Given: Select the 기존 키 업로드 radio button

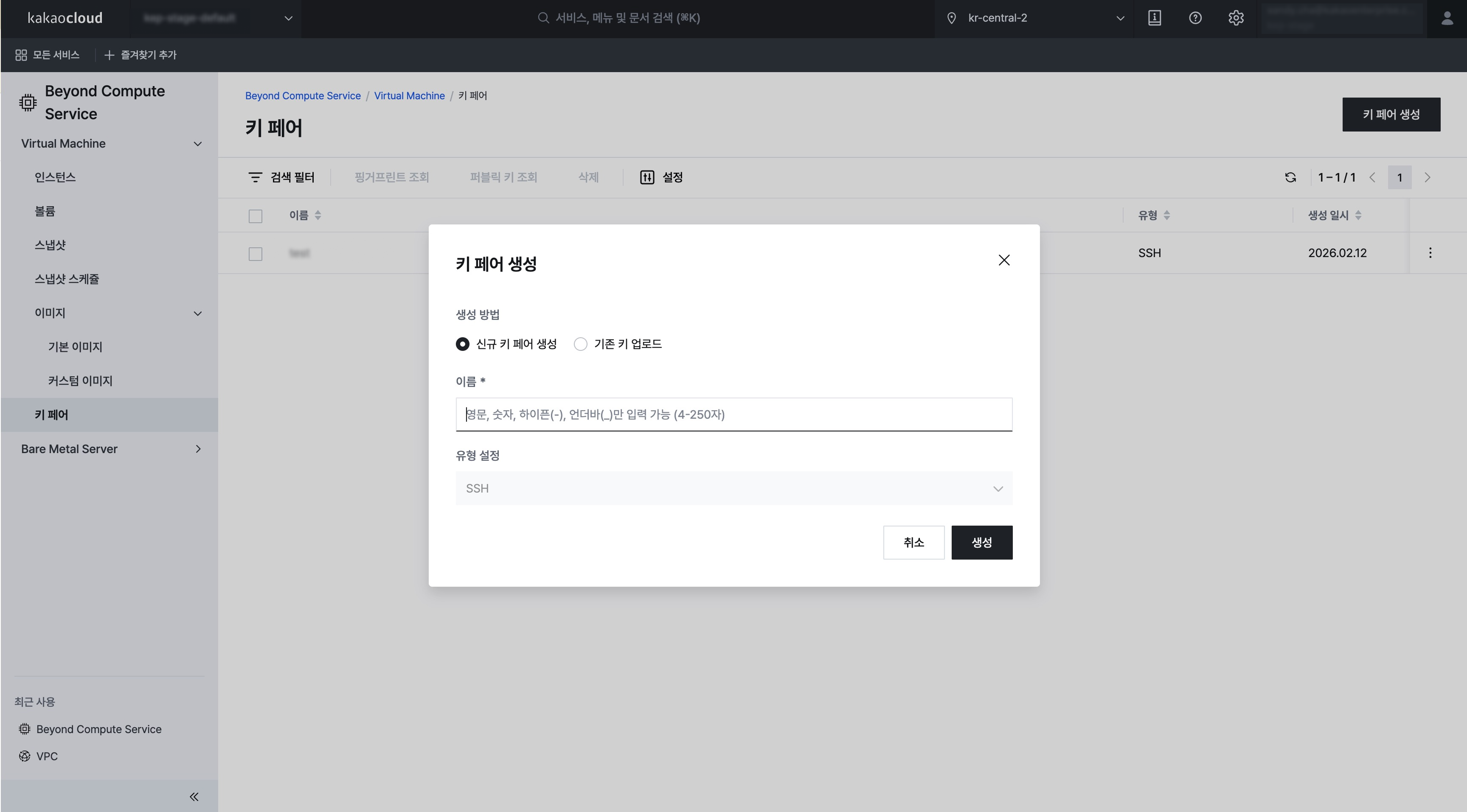Looking at the screenshot, I should point(580,344).
